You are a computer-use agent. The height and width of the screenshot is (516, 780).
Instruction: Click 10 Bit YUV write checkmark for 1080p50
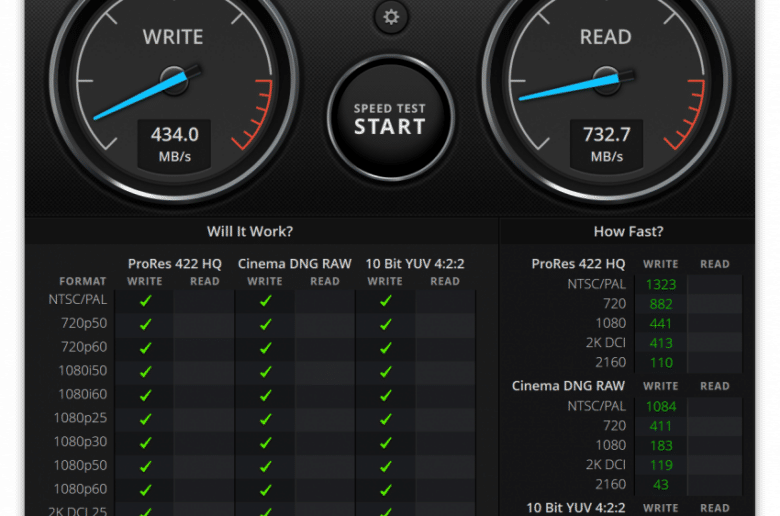point(386,466)
